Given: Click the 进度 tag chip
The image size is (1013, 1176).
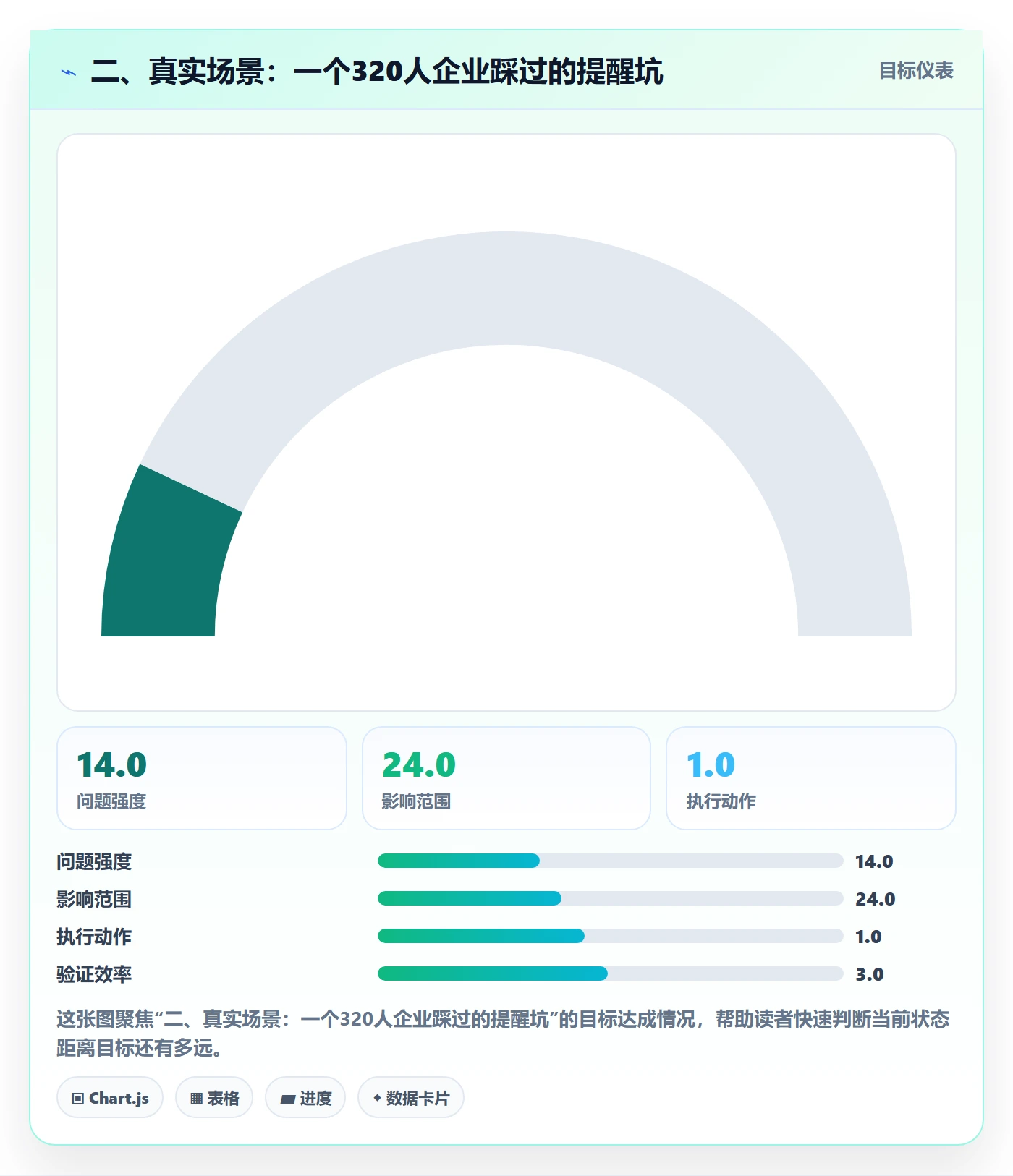Looking at the screenshot, I should tap(305, 1098).
